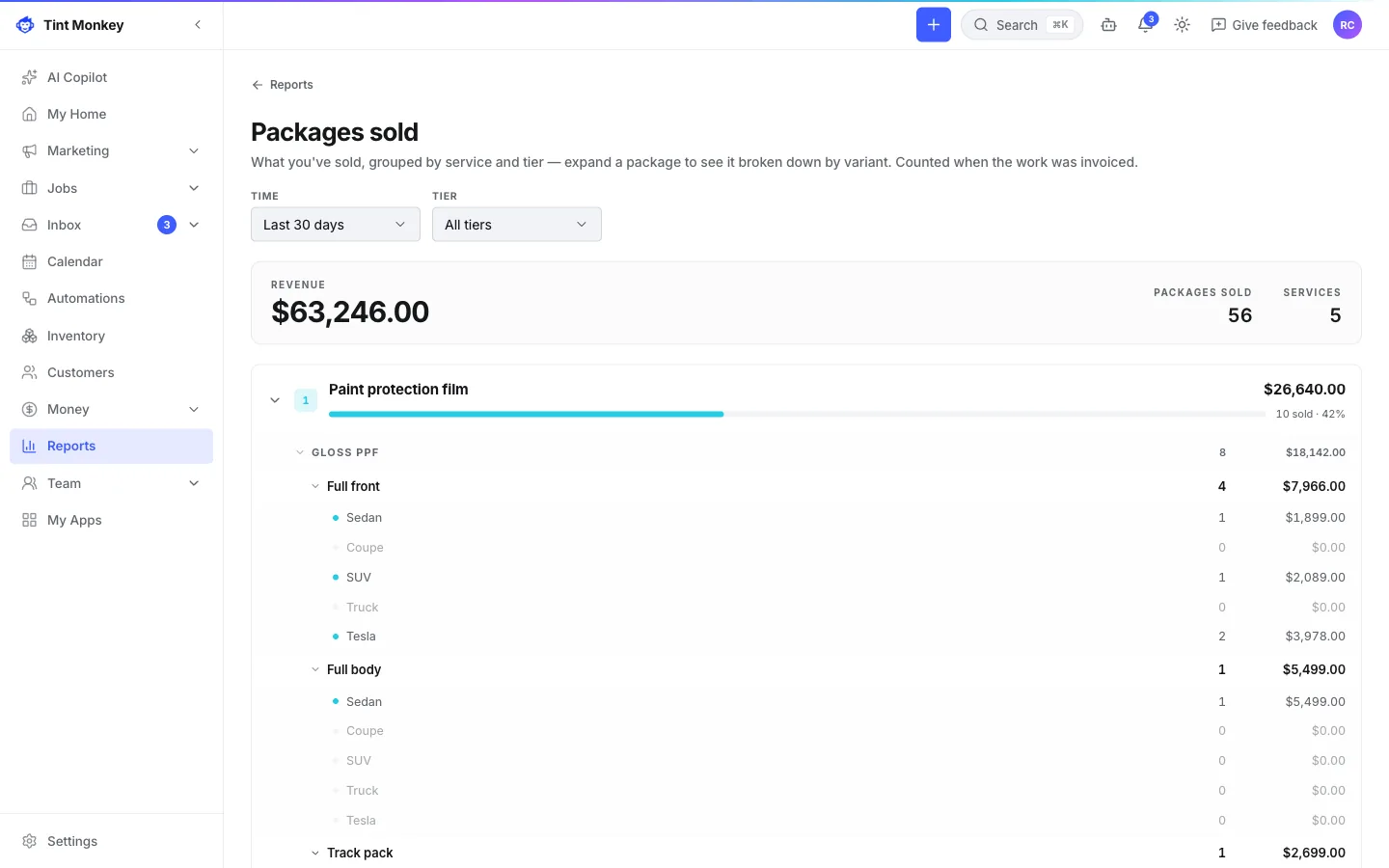Click the Paint protection film progress bar
The height and width of the screenshot is (868, 1389).
click(x=797, y=414)
